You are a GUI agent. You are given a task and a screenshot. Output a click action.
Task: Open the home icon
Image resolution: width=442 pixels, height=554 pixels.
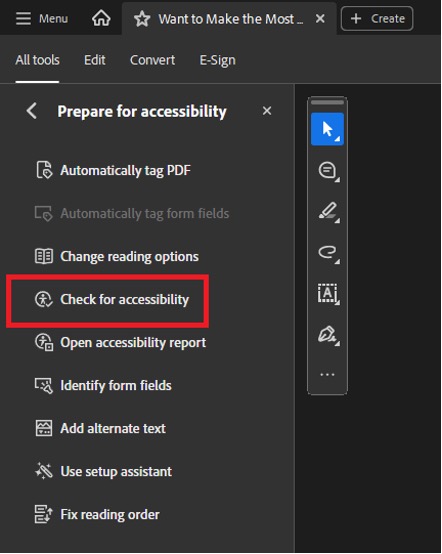(x=101, y=18)
